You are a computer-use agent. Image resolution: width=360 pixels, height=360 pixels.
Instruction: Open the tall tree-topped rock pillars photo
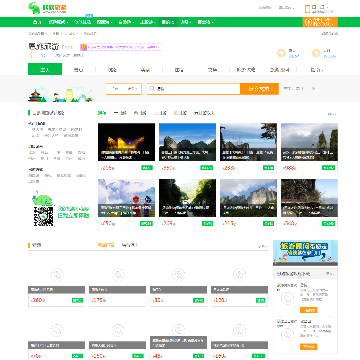click(x=309, y=142)
